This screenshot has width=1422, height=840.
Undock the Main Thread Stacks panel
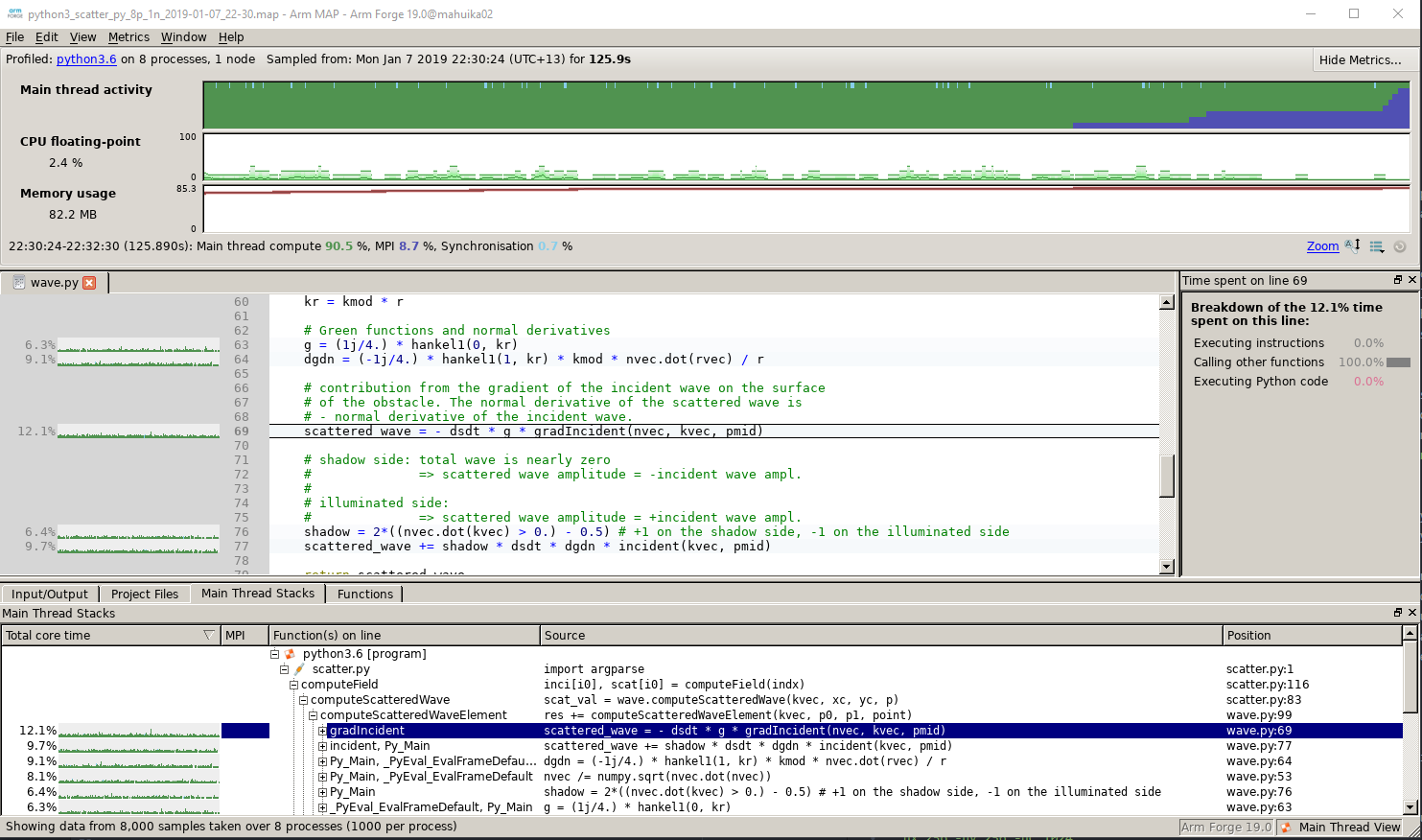pyautogui.click(x=1397, y=612)
